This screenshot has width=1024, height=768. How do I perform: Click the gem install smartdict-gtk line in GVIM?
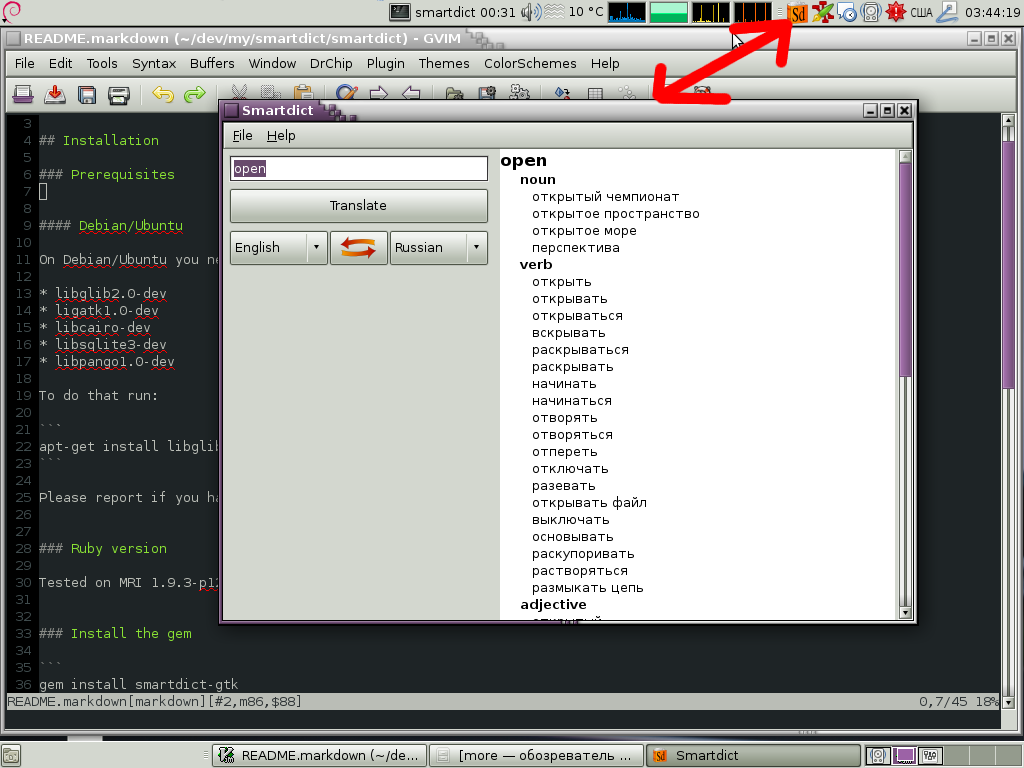[x=138, y=684]
